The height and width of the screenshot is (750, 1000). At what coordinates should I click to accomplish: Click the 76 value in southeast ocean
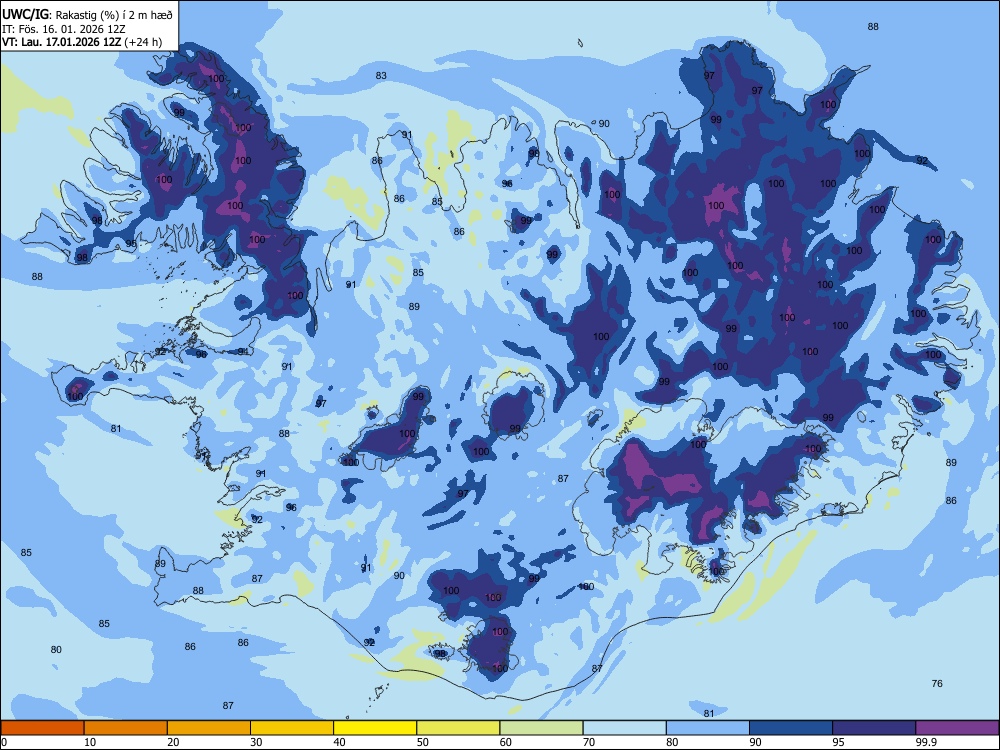point(937,684)
